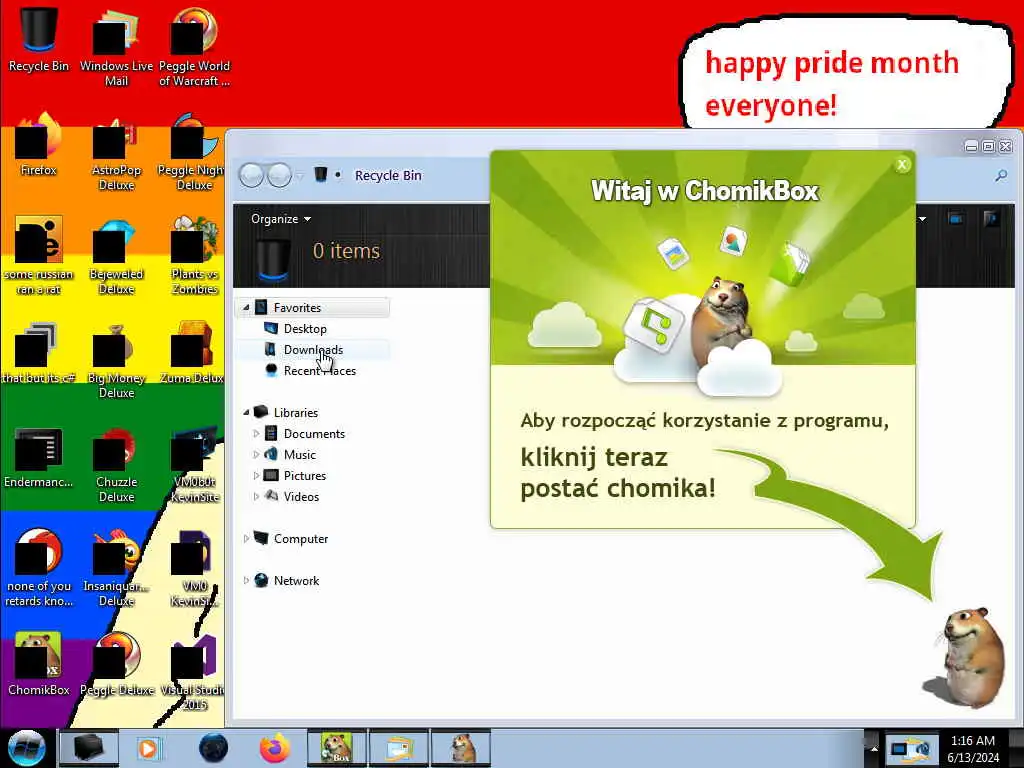Viewport: 1024px width, 768px height.
Task: Collapse the Favorites tree group
Action: 246,307
